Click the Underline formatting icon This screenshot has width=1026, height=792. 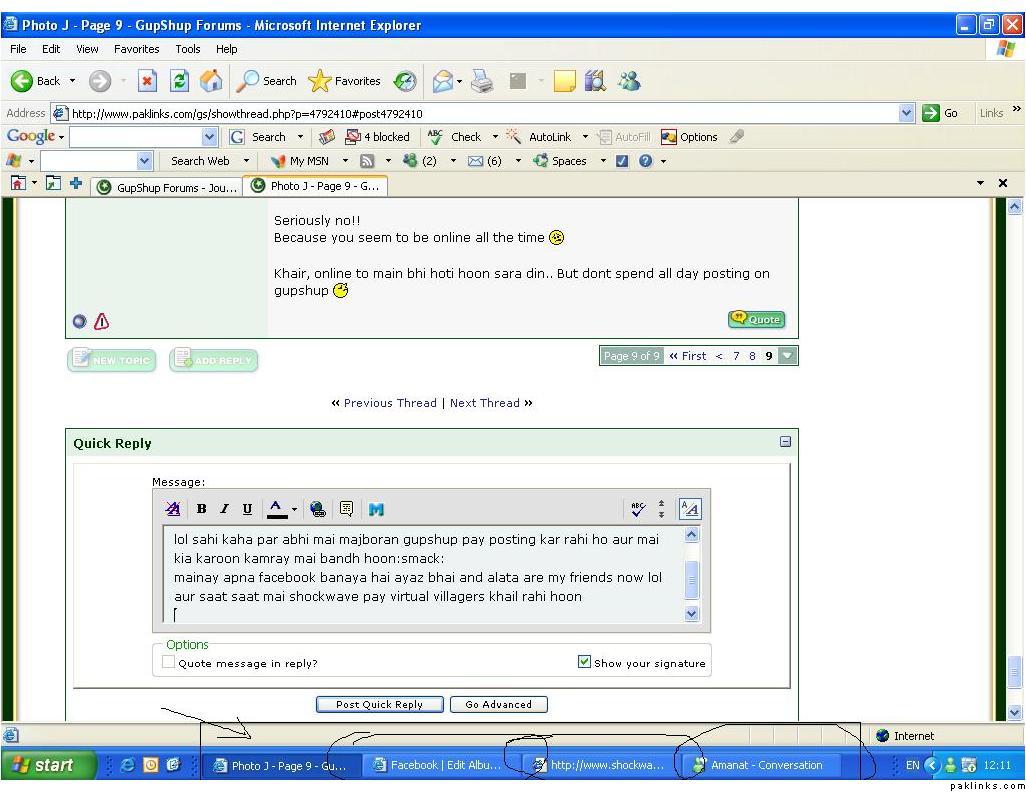[x=247, y=509]
